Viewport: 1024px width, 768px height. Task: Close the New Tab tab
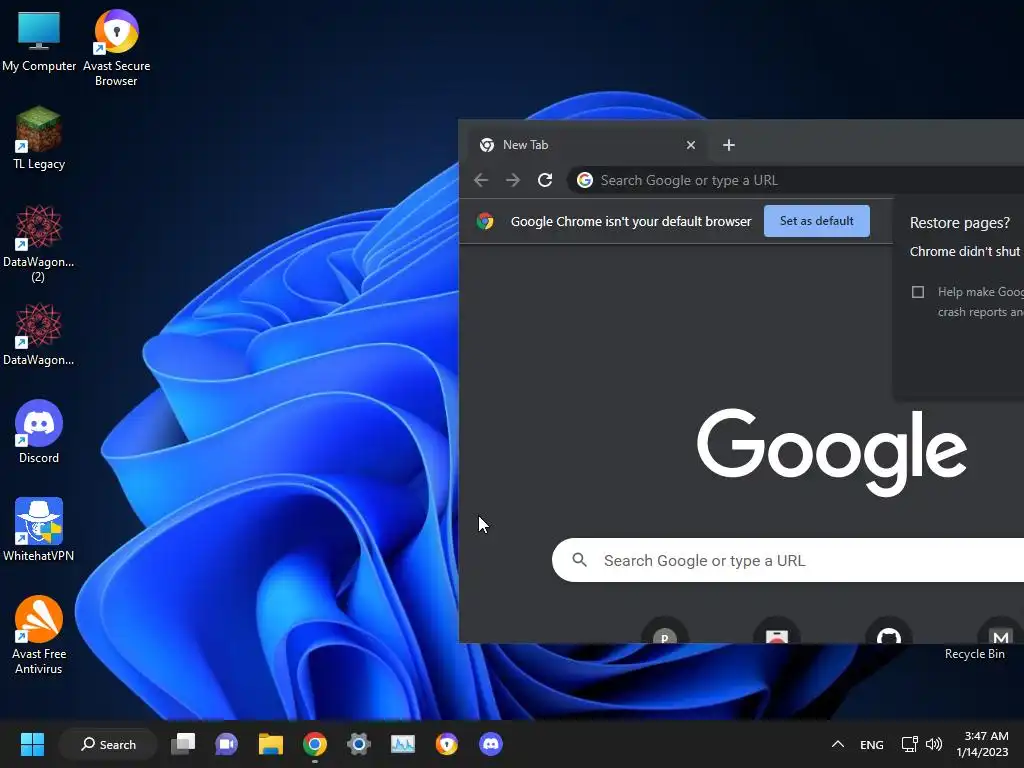pos(691,145)
